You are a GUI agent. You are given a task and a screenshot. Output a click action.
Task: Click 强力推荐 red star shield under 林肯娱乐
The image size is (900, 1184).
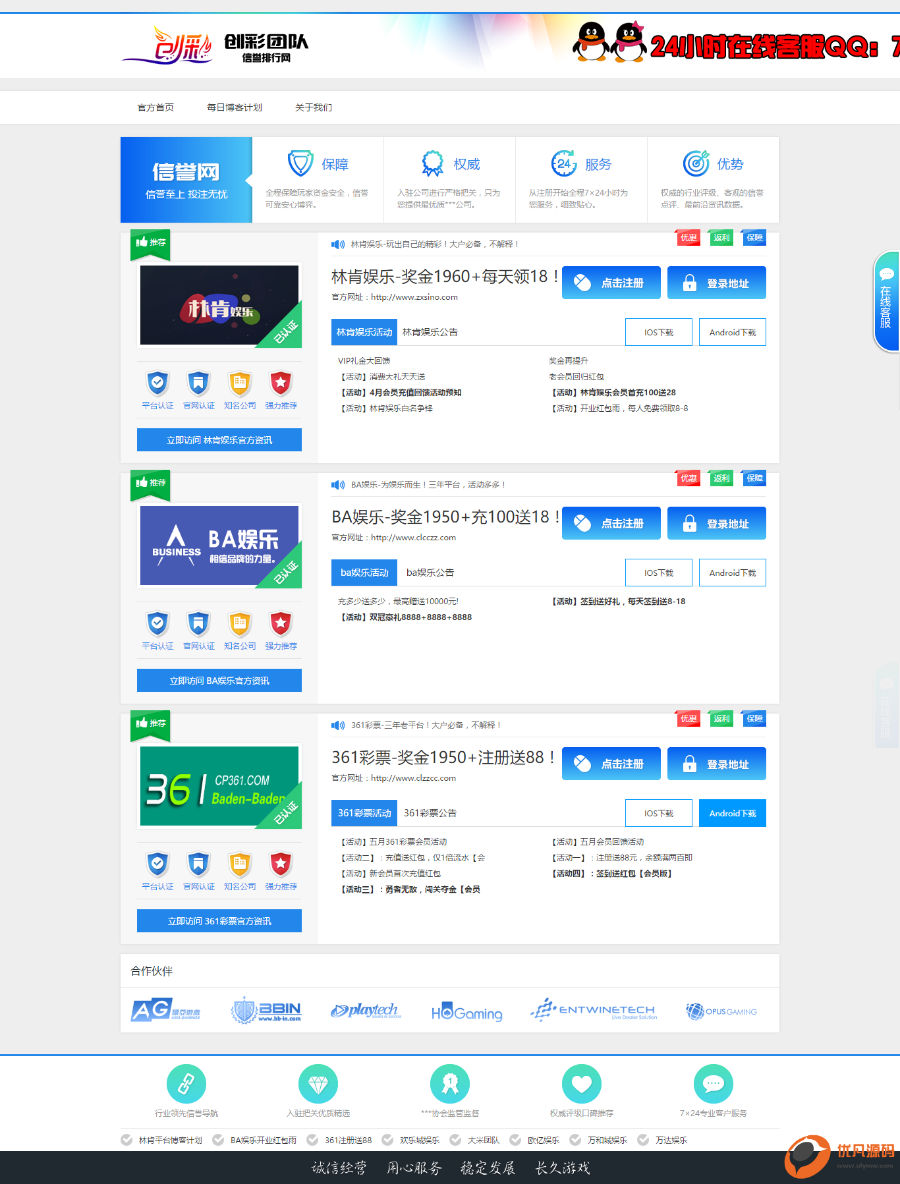(281, 383)
